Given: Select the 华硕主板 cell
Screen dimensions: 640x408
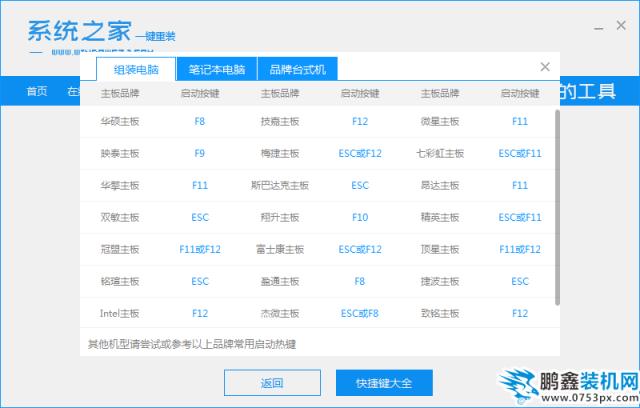Looking at the screenshot, I should click(x=120, y=121).
